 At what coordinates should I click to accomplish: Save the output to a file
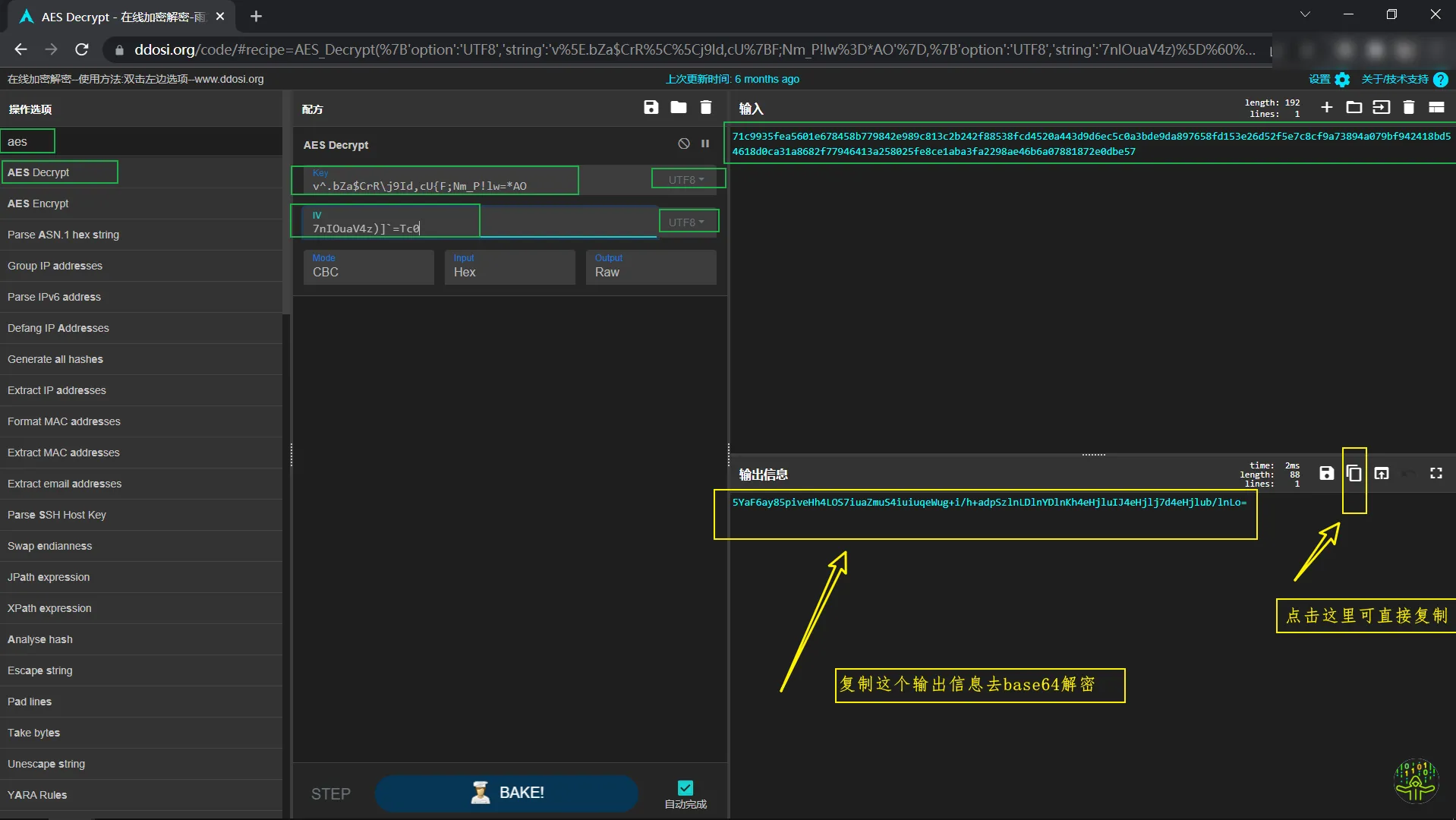point(1326,474)
